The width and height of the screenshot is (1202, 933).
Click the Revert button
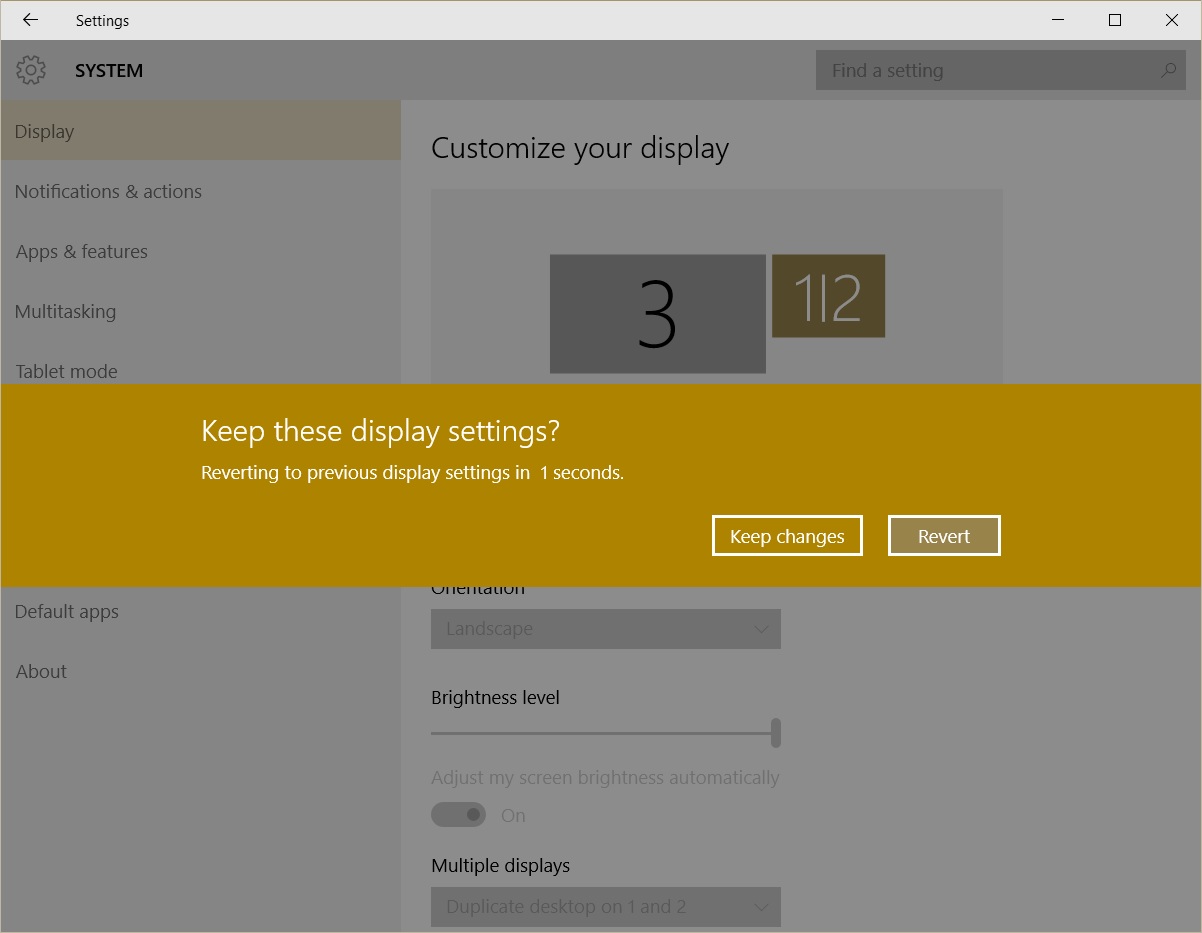tap(944, 536)
